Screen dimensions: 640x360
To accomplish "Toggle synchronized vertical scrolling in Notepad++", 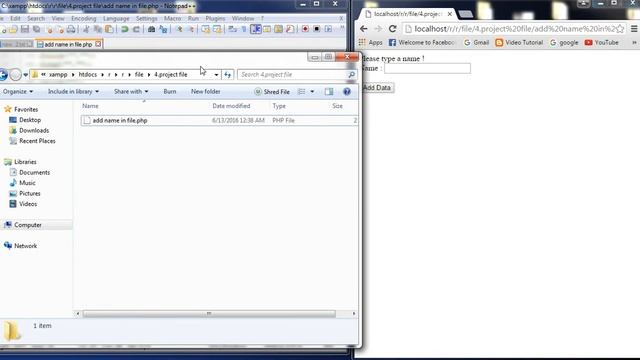I will (x=206, y=29).
